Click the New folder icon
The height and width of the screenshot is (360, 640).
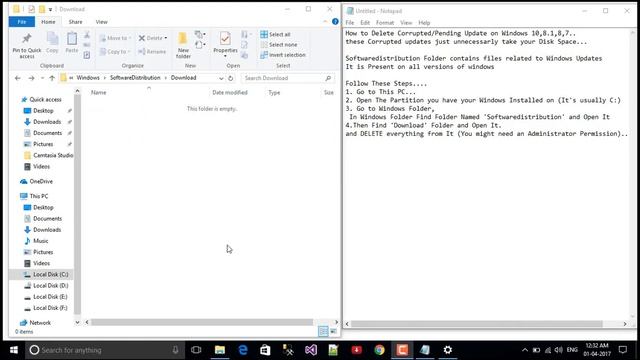[x=183, y=39]
